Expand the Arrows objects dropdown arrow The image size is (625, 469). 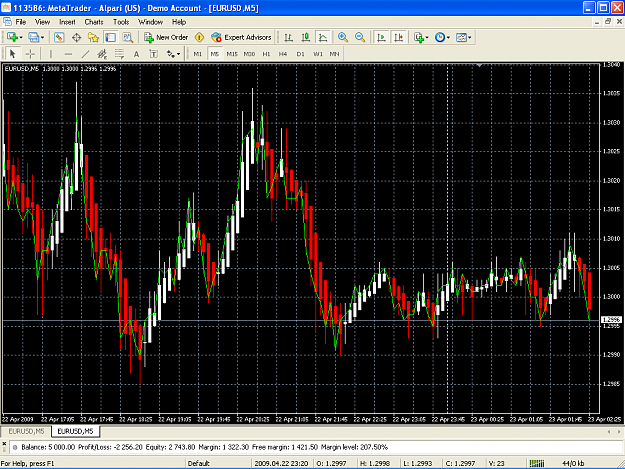point(179,54)
